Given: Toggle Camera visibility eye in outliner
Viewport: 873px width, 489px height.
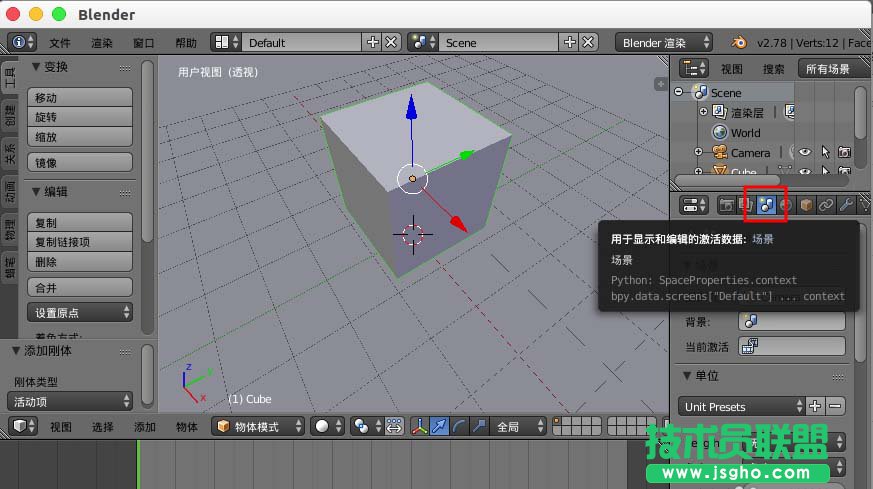Looking at the screenshot, I should (805, 152).
